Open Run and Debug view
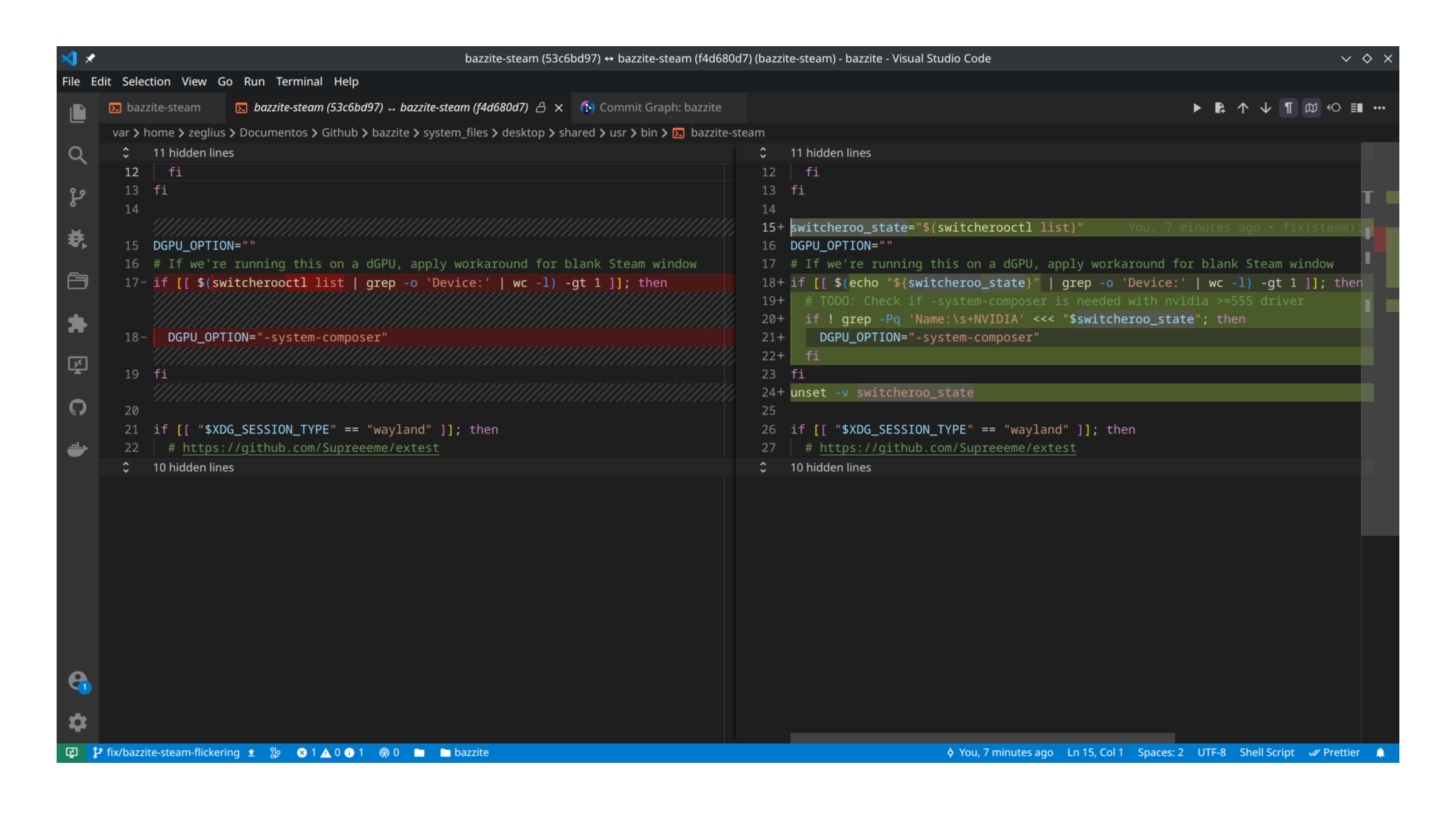This screenshot has height=830, width=1456. (x=78, y=239)
